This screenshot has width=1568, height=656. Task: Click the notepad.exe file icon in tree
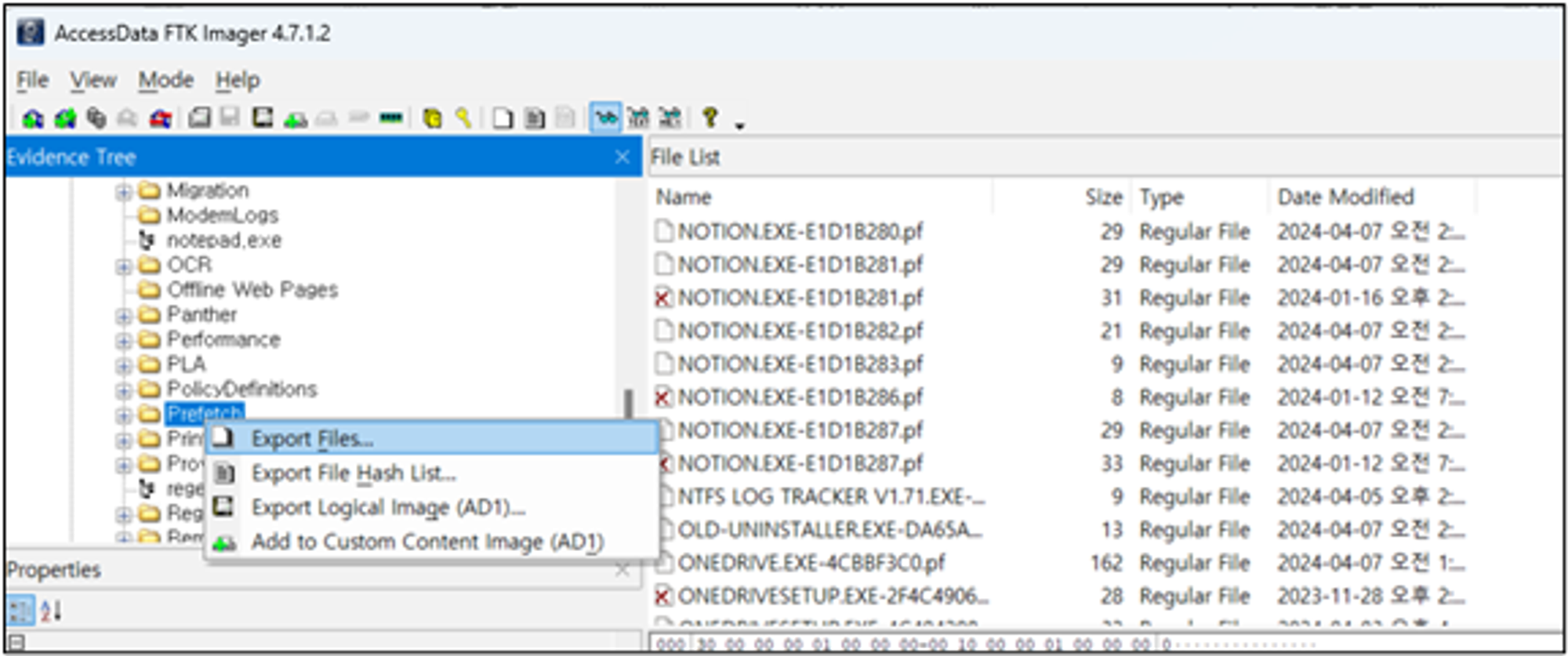point(147,241)
